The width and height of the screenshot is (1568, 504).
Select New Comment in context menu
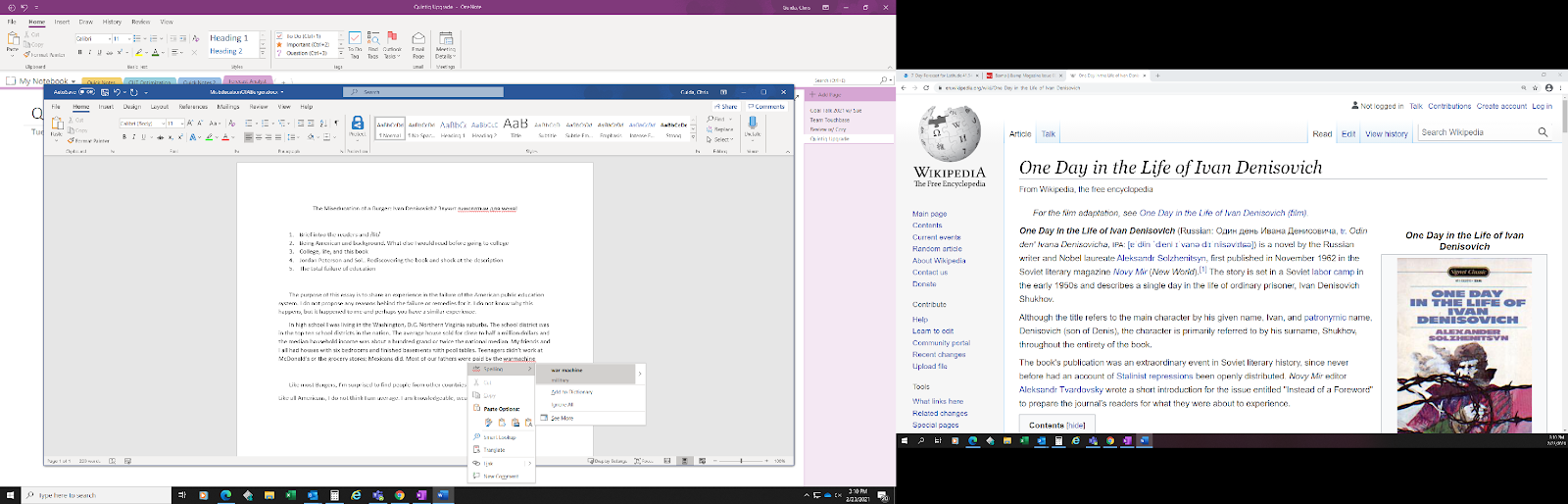coord(501,477)
